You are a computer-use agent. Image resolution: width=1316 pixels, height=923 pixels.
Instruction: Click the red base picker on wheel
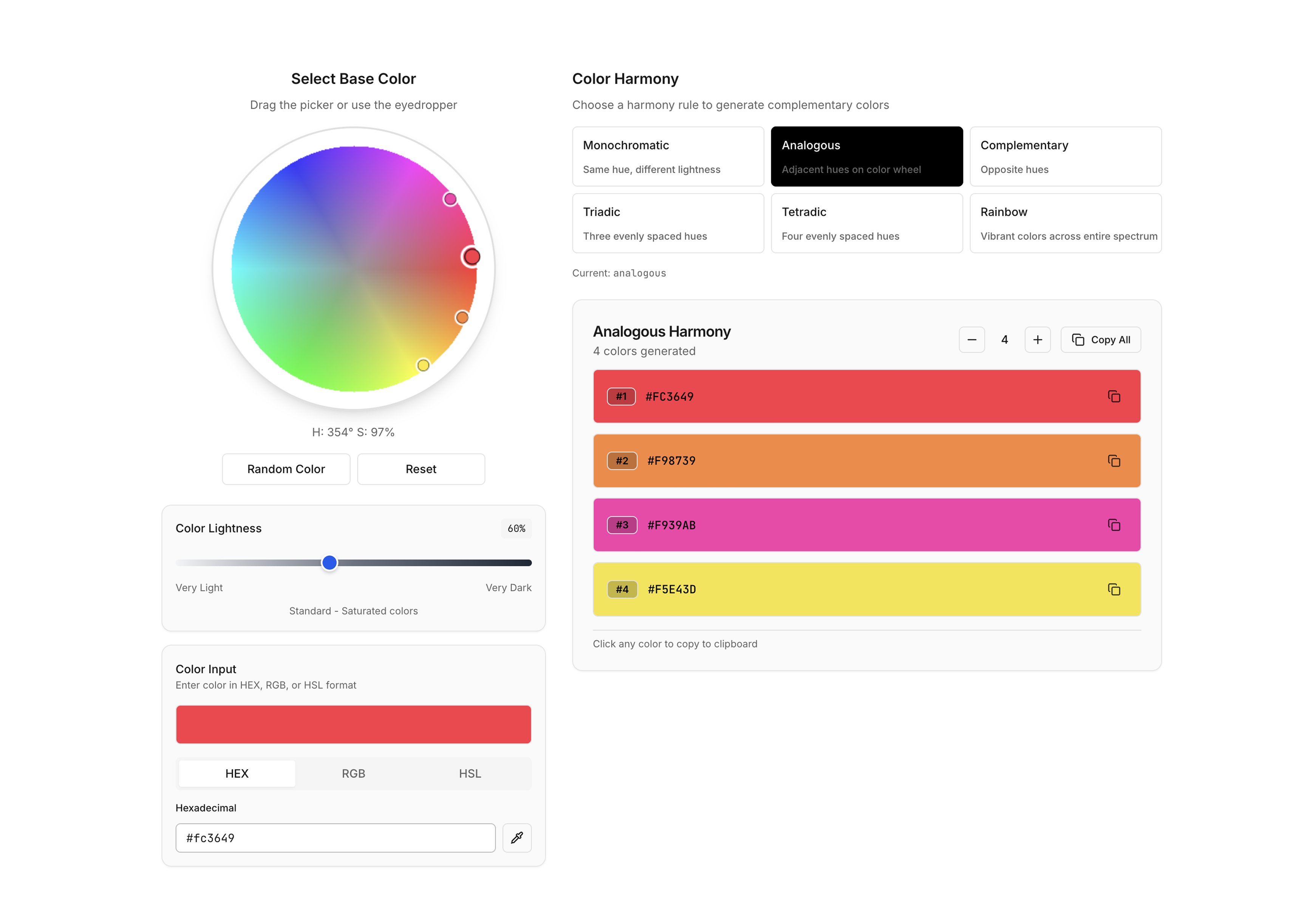[x=472, y=257]
